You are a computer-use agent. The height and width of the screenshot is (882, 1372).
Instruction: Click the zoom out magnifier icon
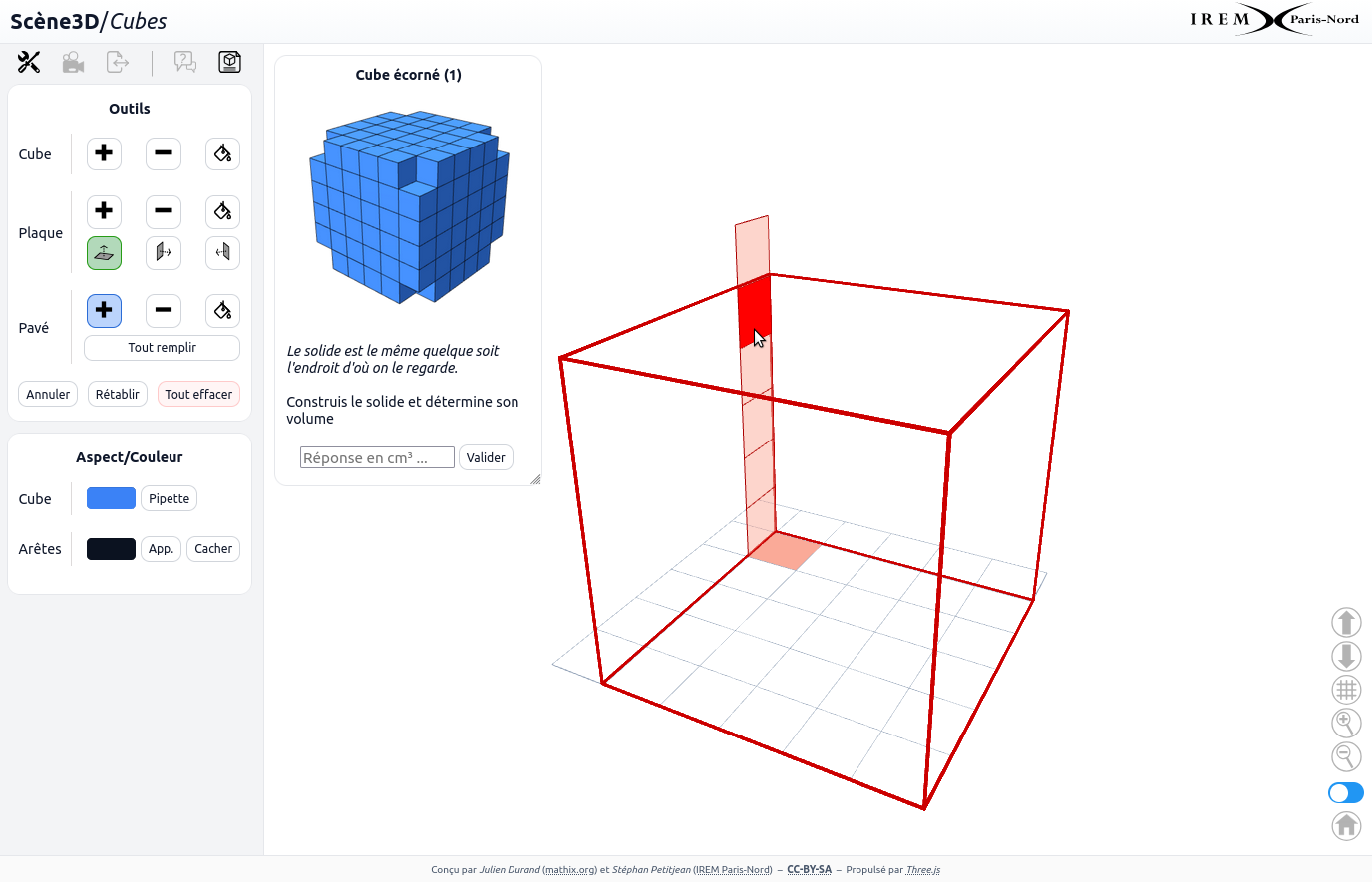1346,756
